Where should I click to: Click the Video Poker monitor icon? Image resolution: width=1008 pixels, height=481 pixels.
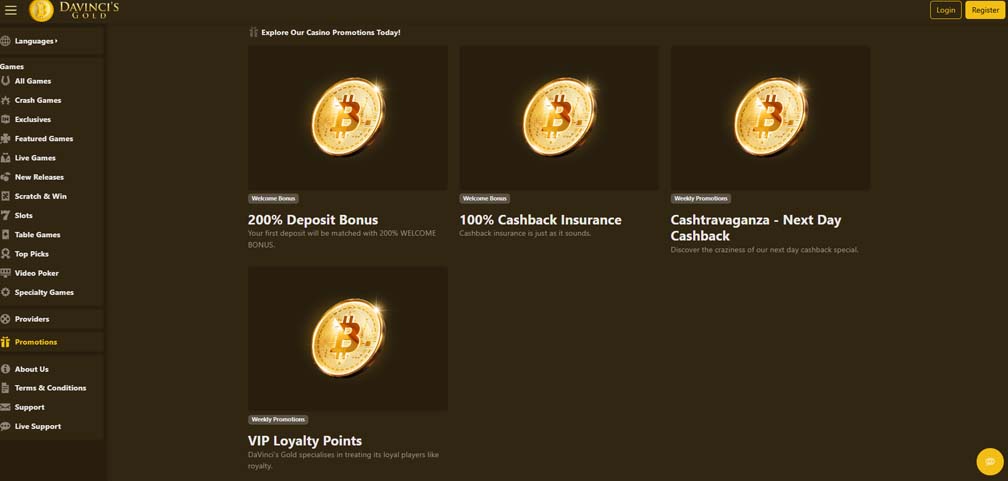(x=6, y=273)
